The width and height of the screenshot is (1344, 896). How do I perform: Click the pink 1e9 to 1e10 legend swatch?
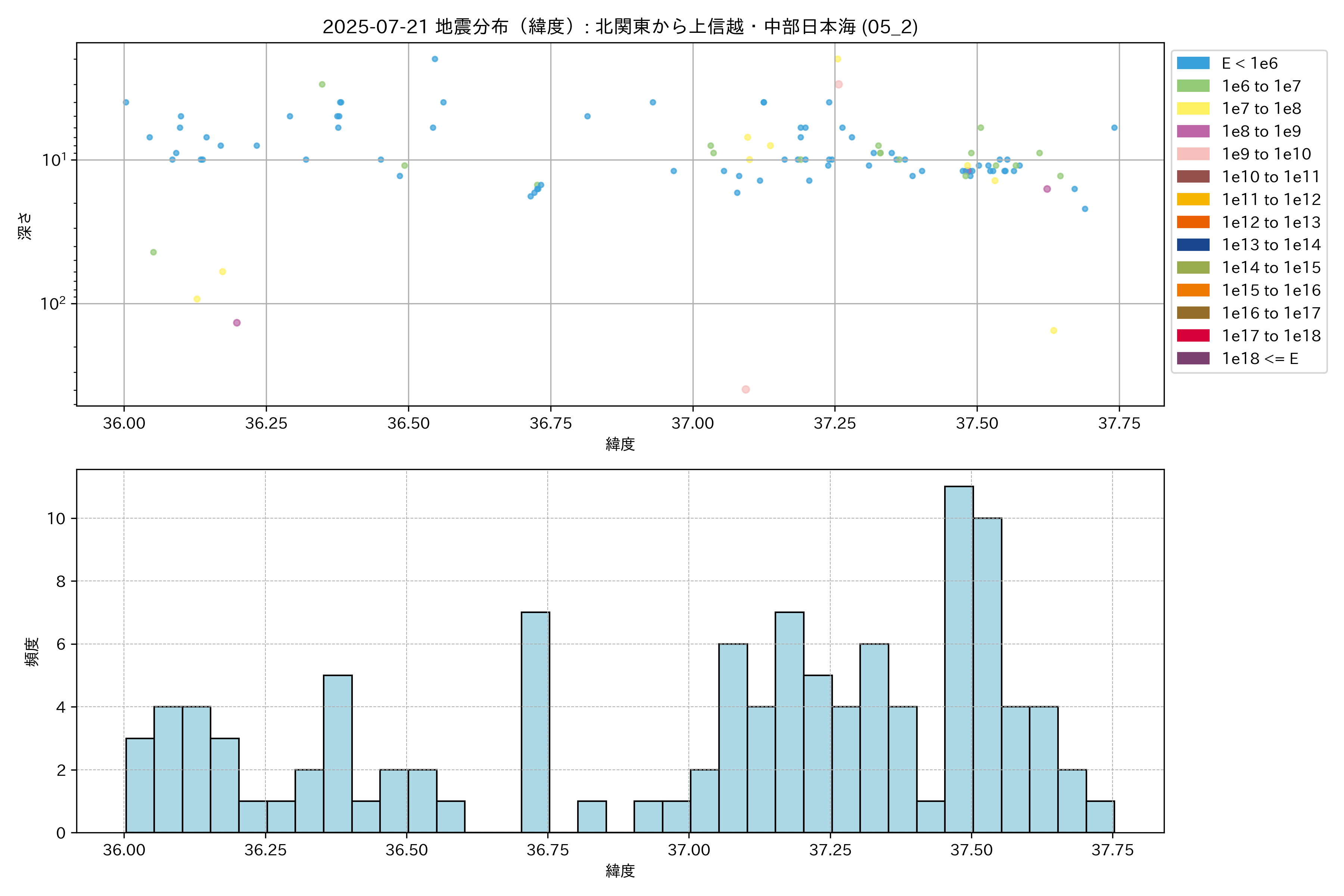tap(1193, 154)
